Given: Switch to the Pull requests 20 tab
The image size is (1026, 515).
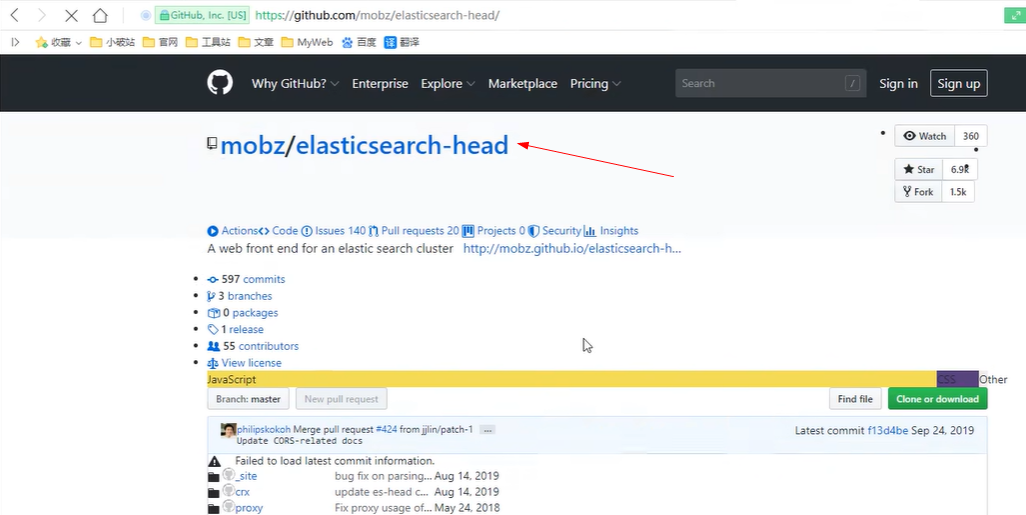Looking at the screenshot, I should (414, 231).
